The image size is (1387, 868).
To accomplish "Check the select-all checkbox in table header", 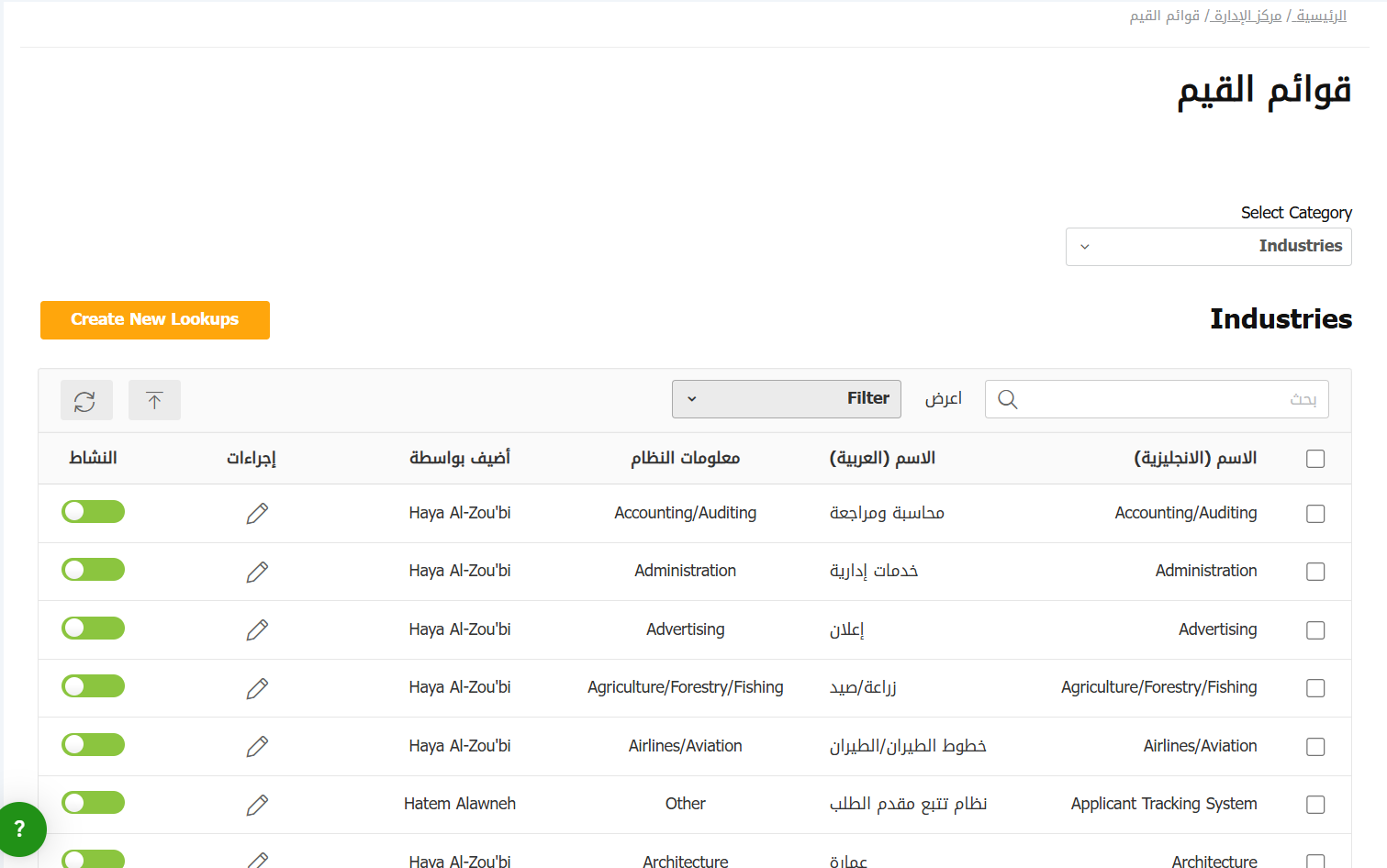I will click(x=1315, y=459).
